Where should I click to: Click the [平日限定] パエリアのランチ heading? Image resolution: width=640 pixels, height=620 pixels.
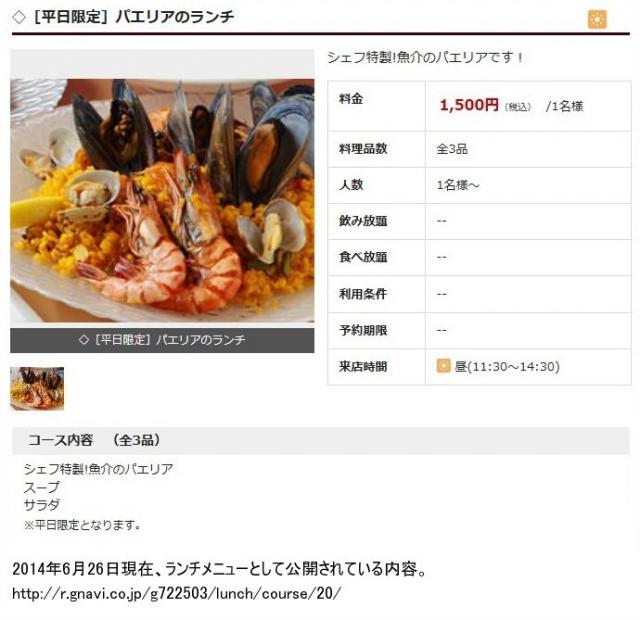[x=134, y=17]
